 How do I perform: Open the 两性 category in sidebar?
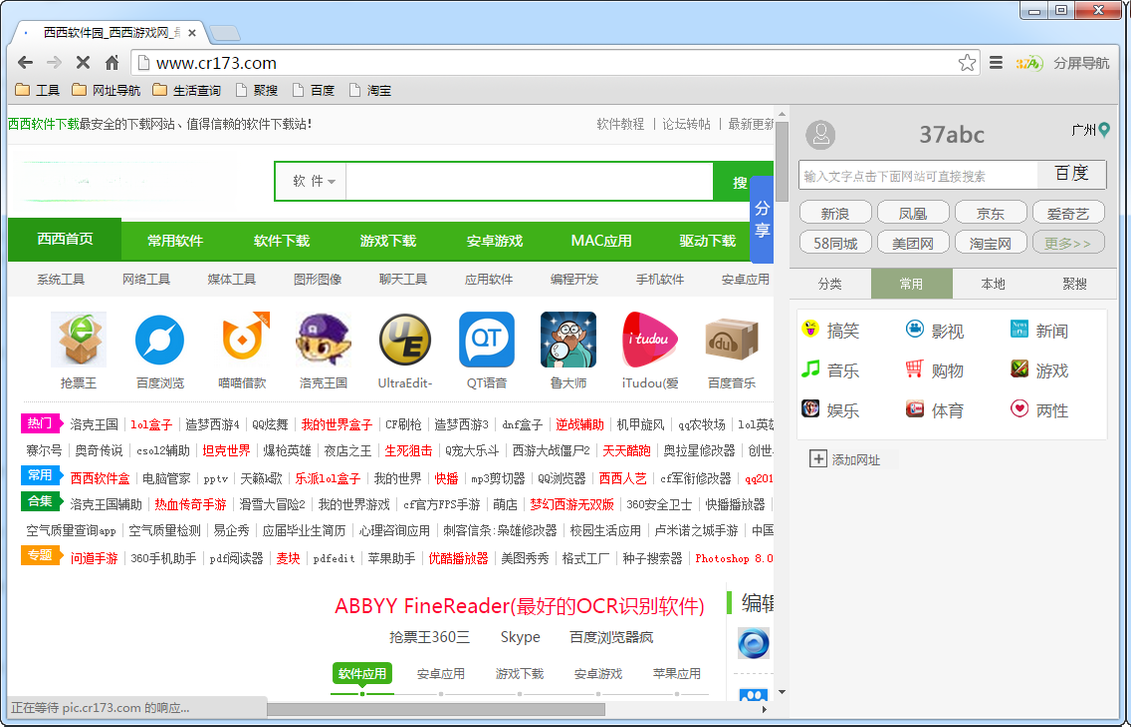coord(1039,410)
